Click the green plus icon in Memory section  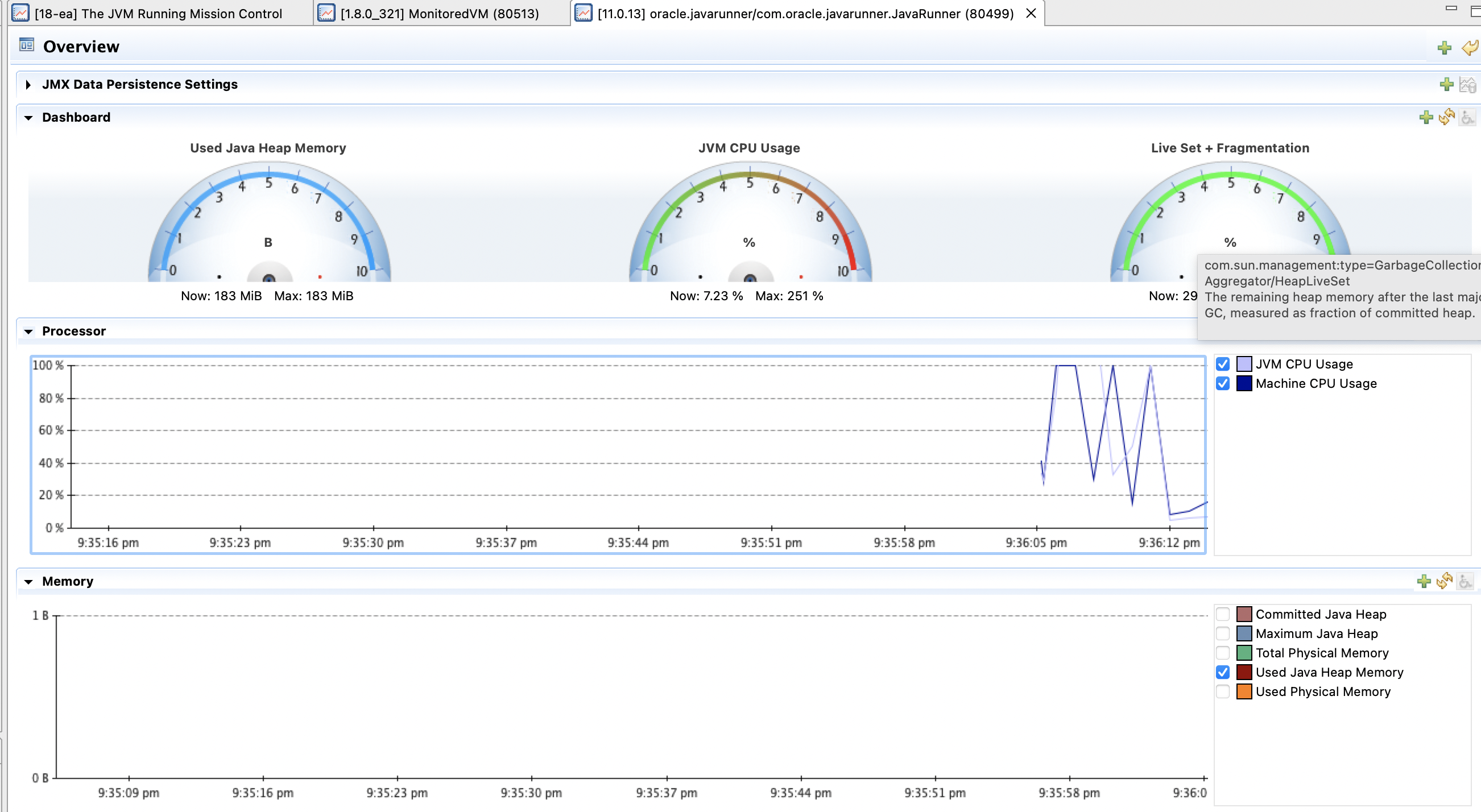click(x=1424, y=581)
